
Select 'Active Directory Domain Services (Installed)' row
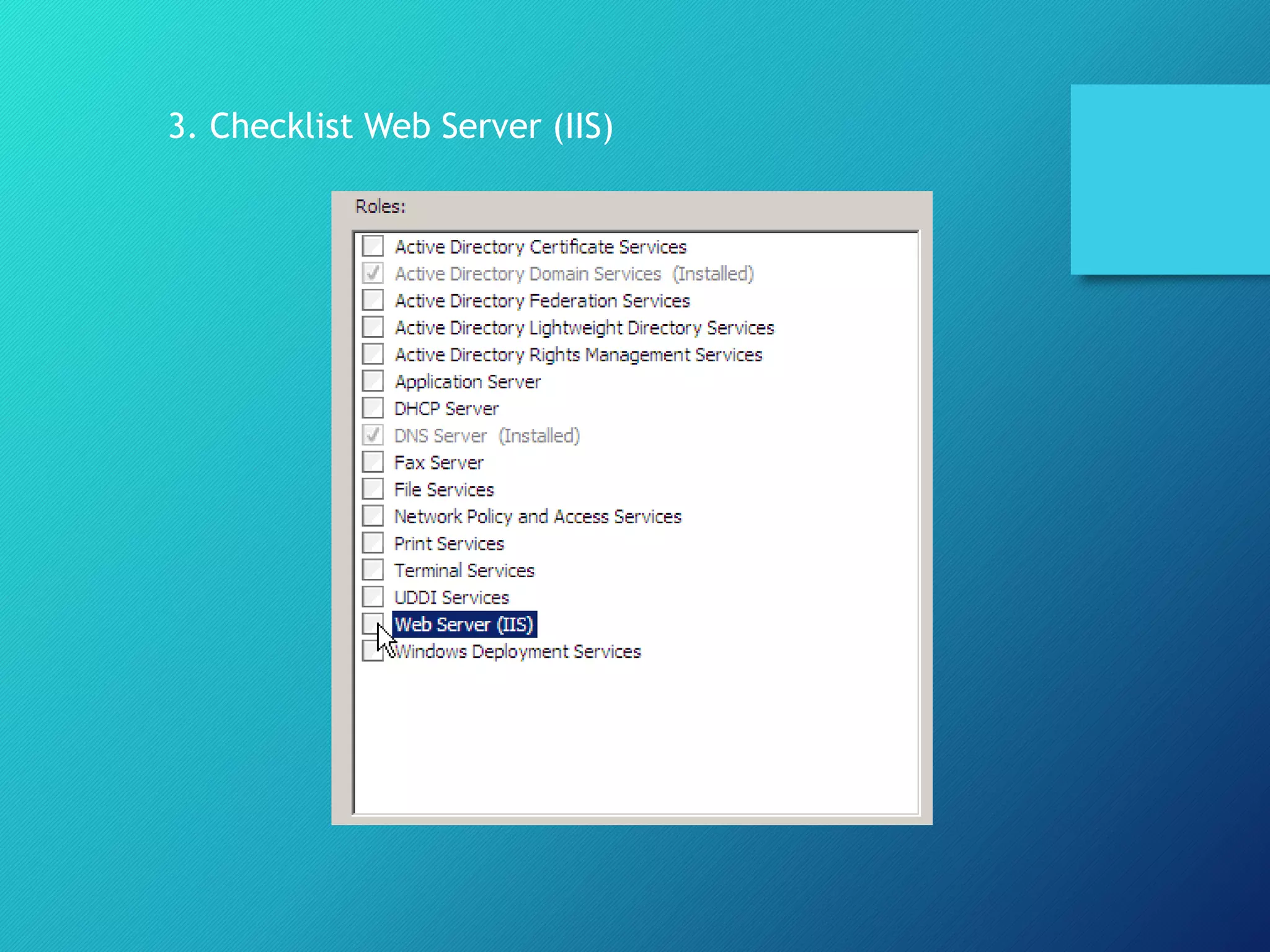(x=574, y=274)
